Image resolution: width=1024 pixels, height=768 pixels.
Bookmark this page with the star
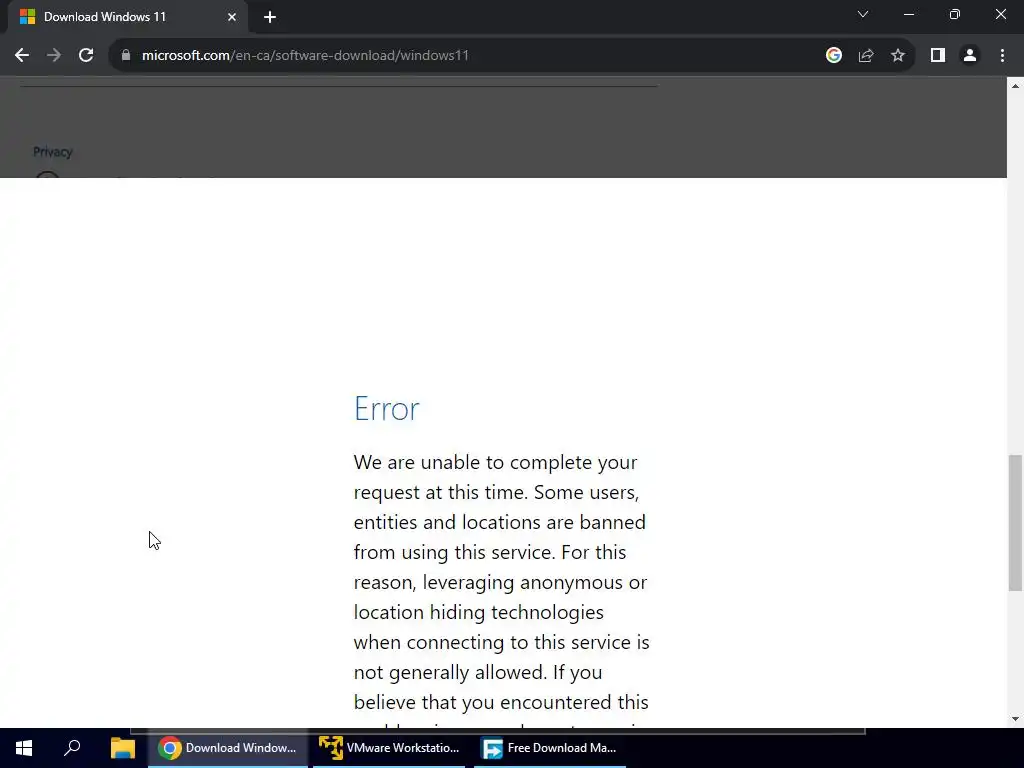point(898,56)
